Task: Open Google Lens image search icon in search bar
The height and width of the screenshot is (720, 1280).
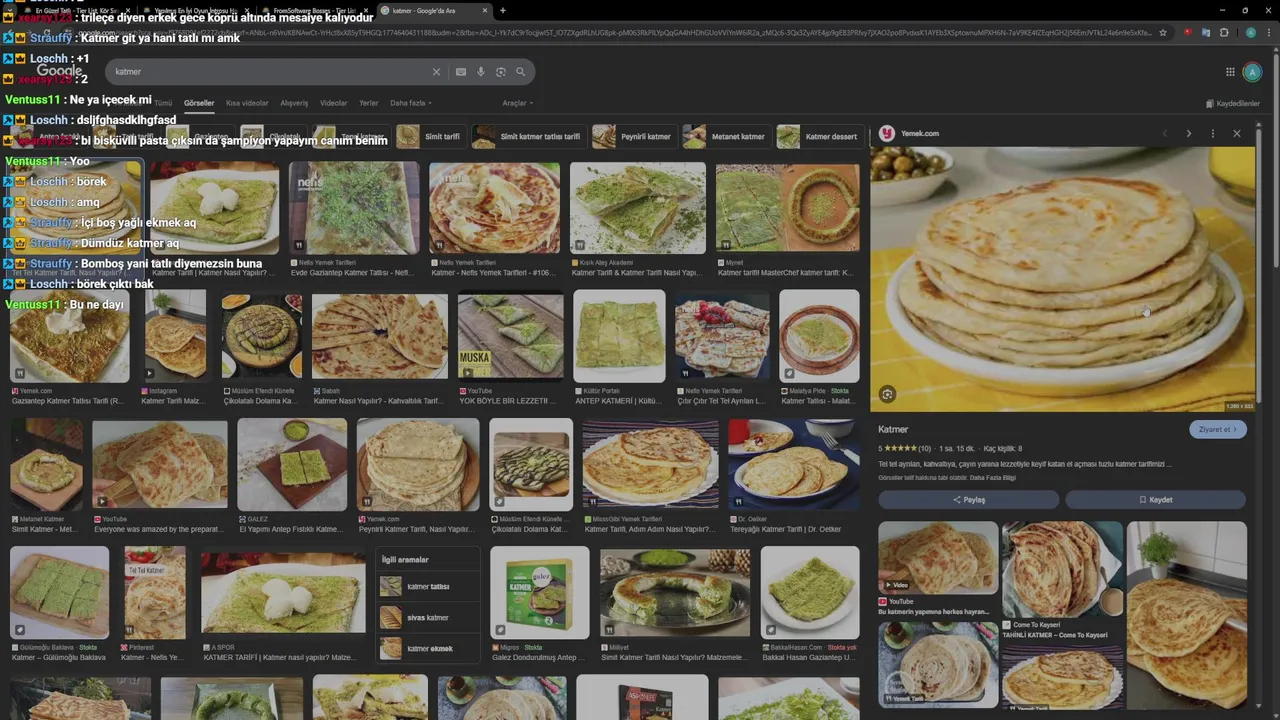Action: (x=501, y=72)
